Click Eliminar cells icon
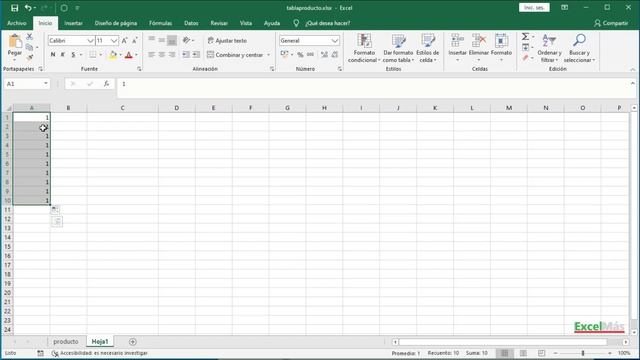Viewport: 640px width, 360px height. (x=479, y=41)
